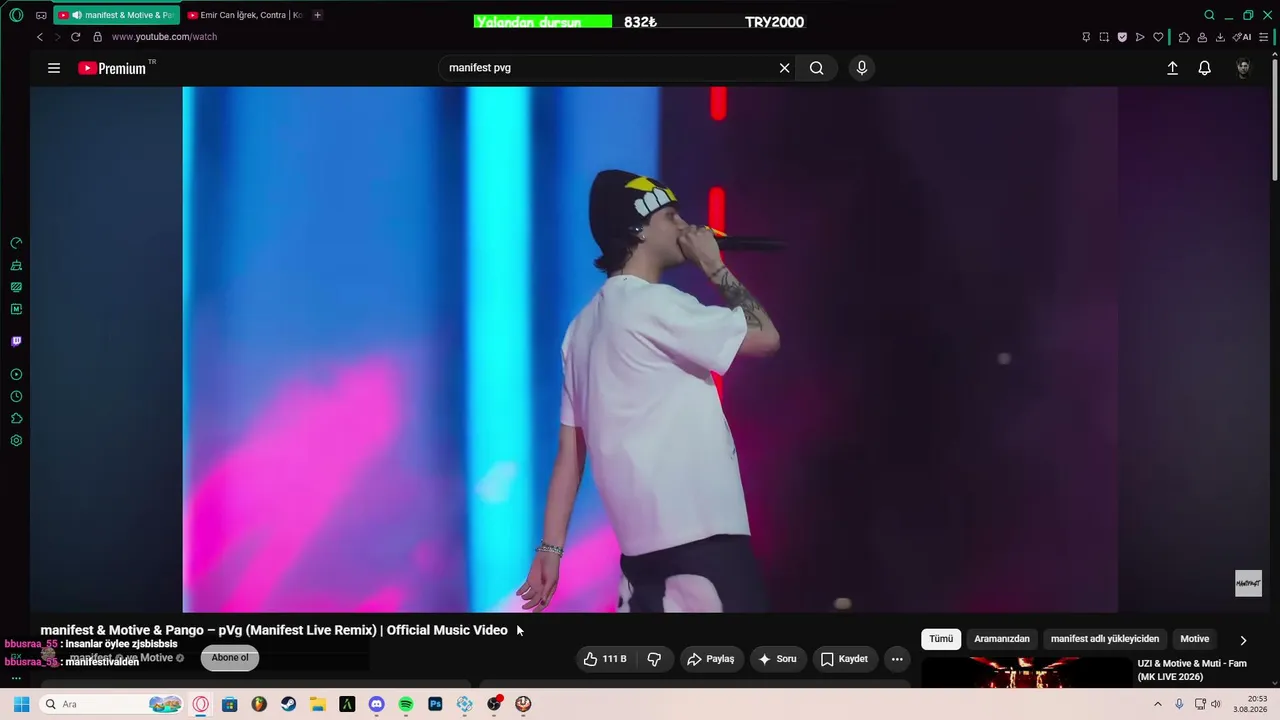Go back to the previous page

pyautogui.click(x=40, y=37)
